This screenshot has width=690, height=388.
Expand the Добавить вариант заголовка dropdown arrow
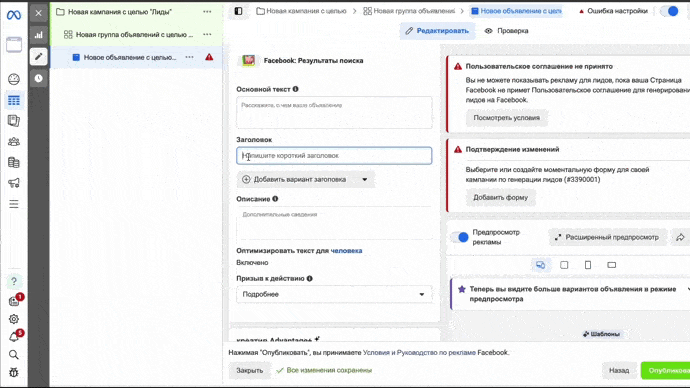[x=364, y=179]
